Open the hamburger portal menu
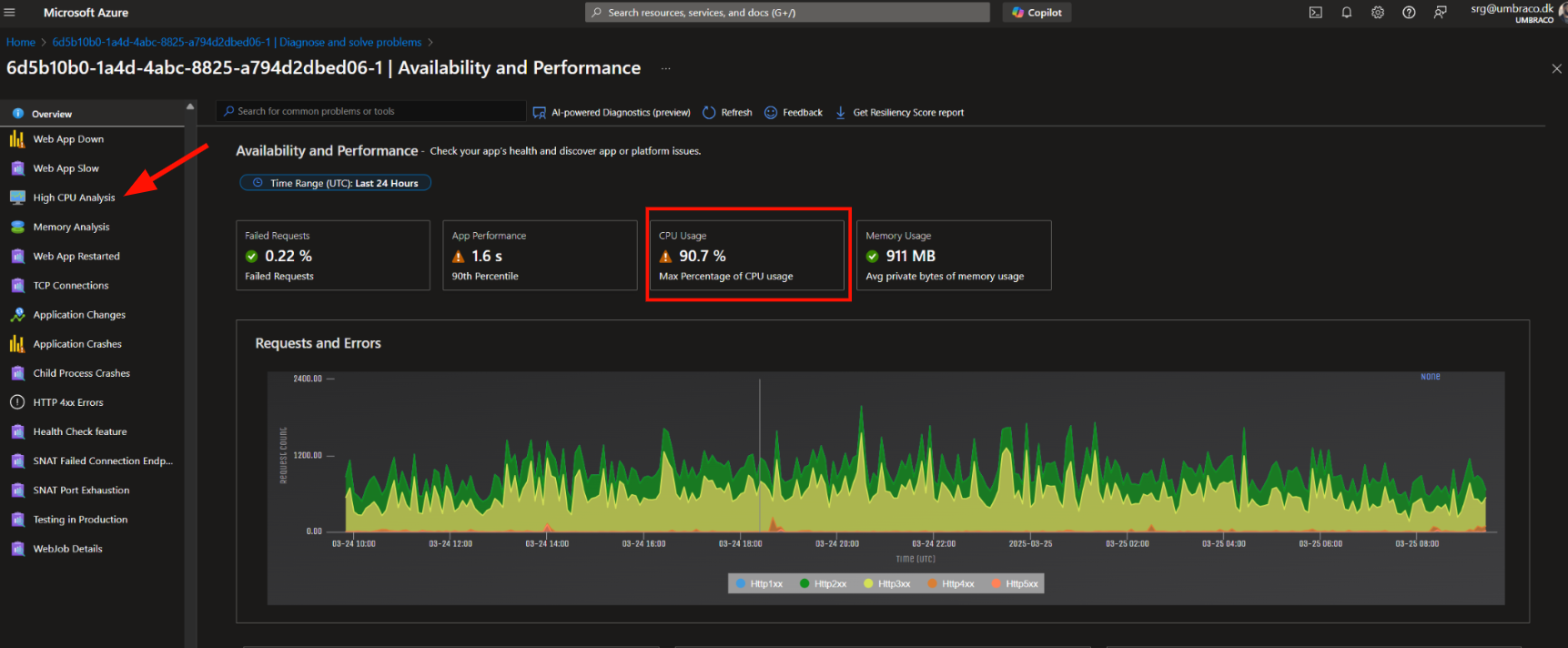The height and width of the screenshot is (648, 1568). [10, 13]
